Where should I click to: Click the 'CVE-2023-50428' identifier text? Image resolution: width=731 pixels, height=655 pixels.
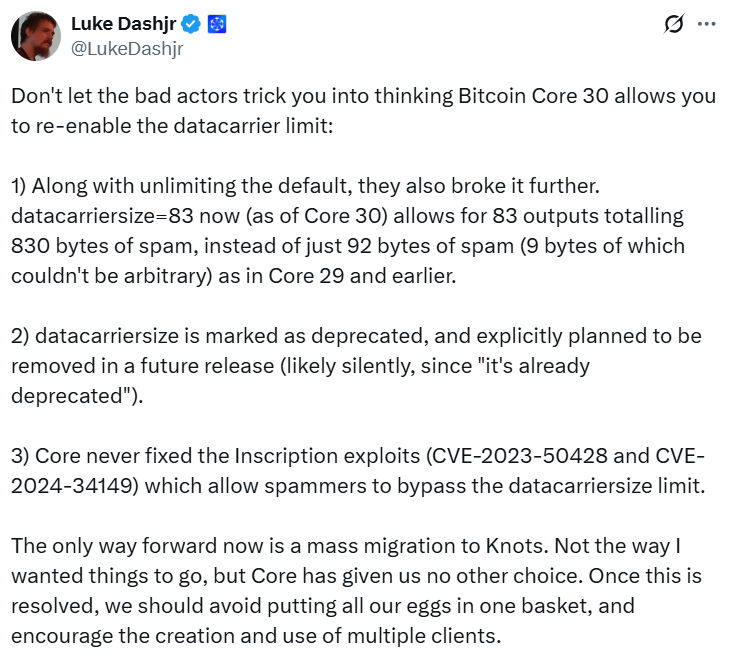tap(520, 456)
